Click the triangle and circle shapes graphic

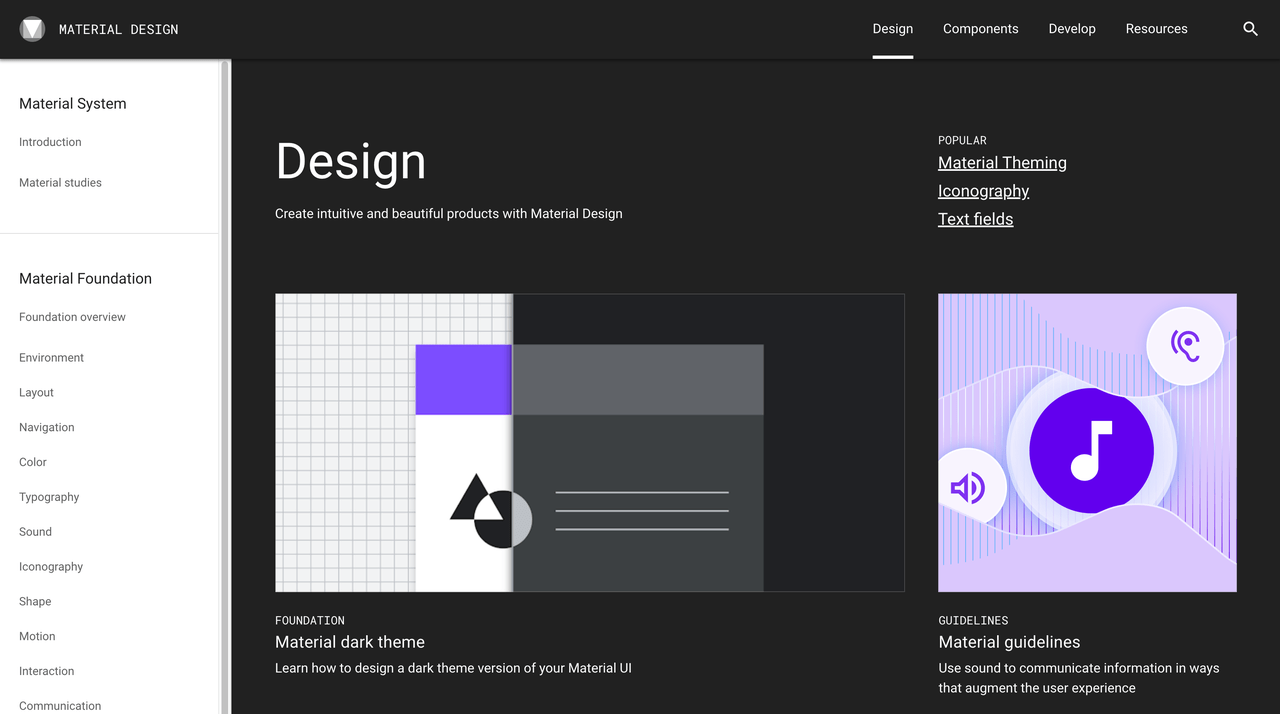coord(490,511)
